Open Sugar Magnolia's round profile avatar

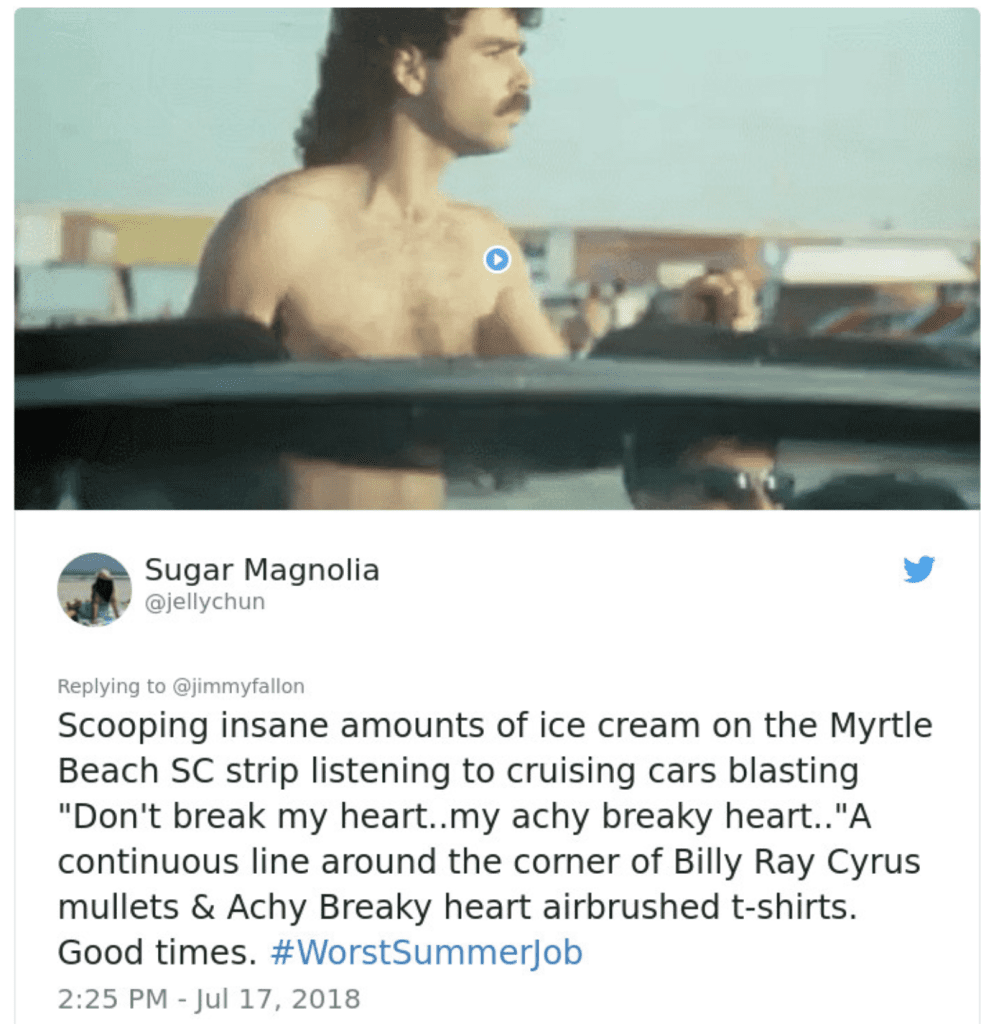[95, 590]
